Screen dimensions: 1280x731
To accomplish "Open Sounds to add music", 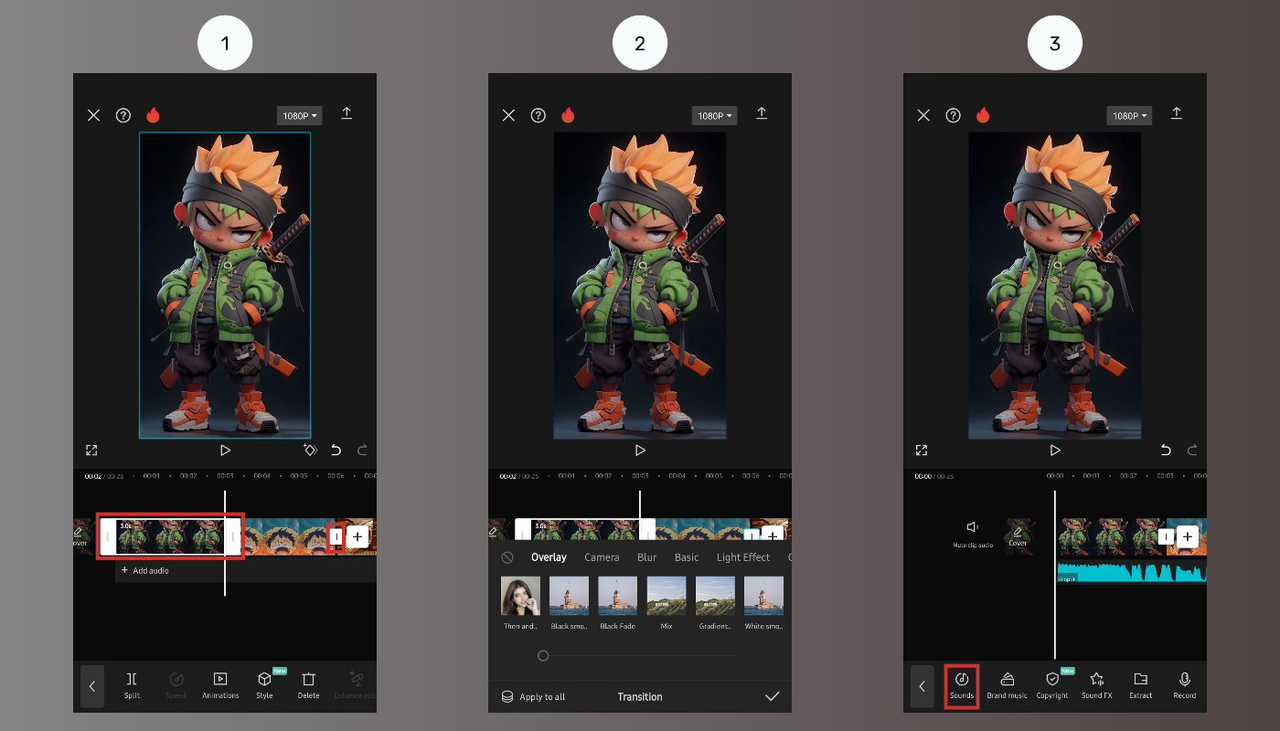I will click(x=961, y=686).
